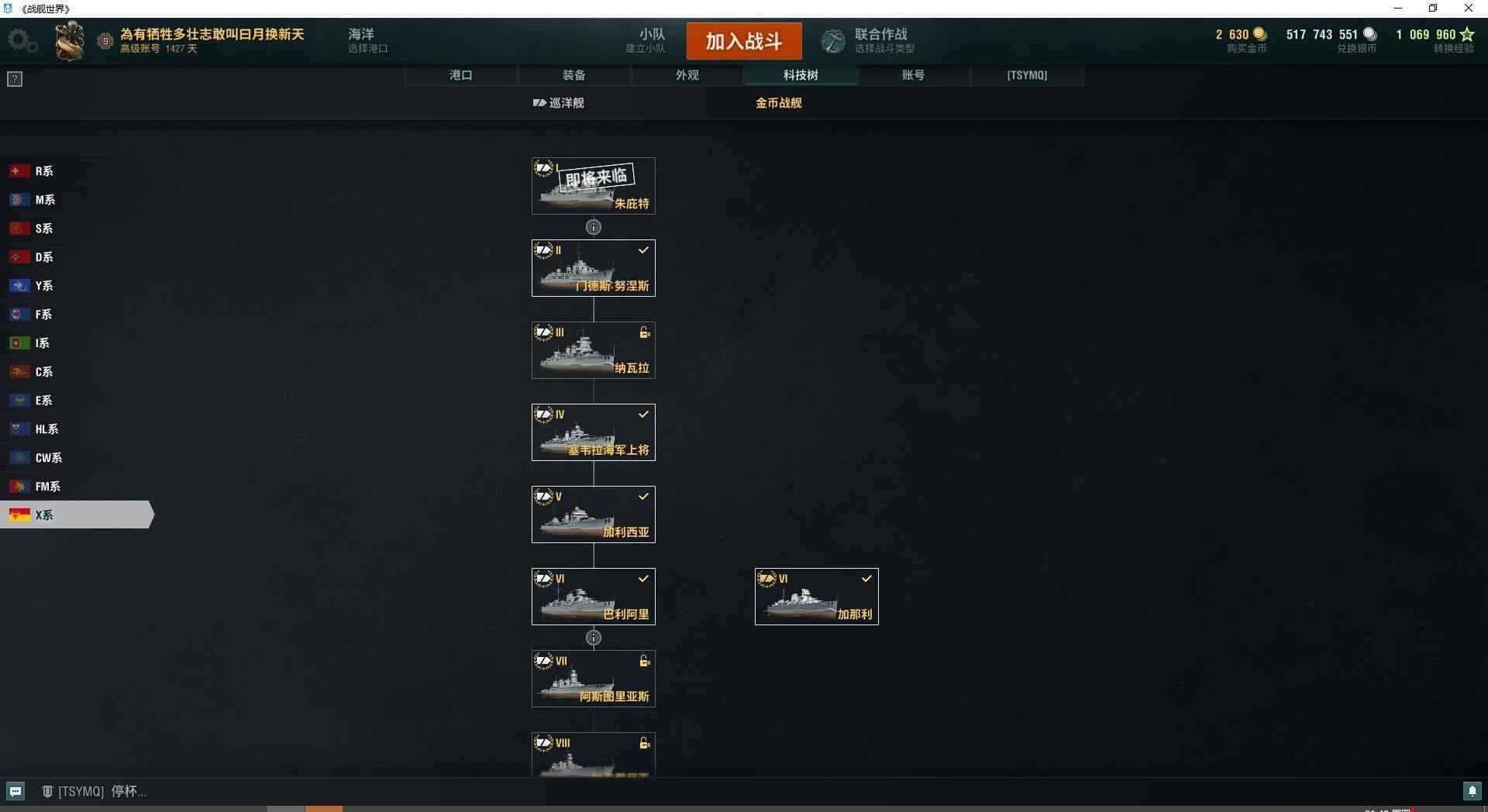Click the notification bell icon
Screen dimensions: 1488x812
coord(1472,791)
